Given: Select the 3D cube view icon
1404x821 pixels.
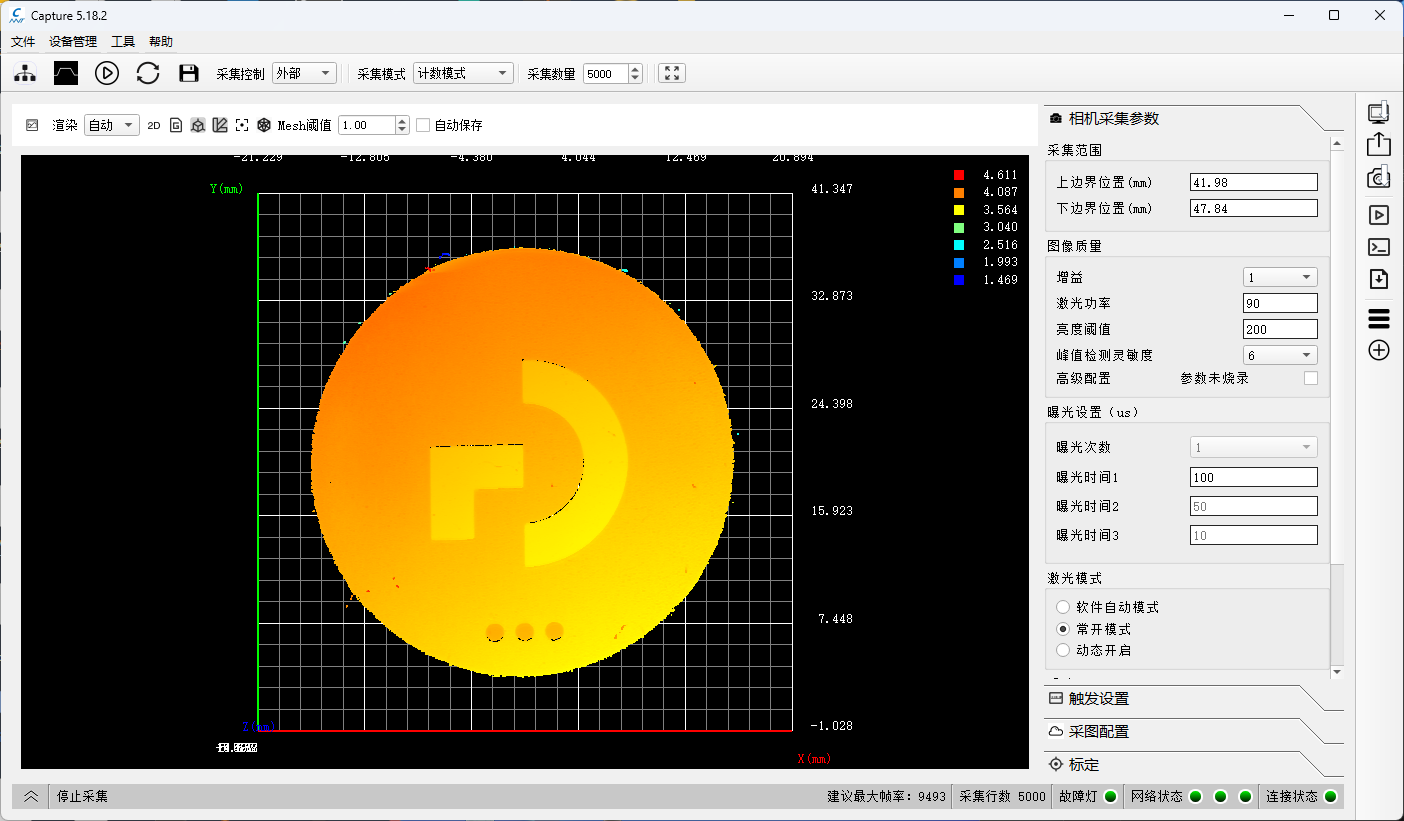Looking at the screenshot, I should (198, 125).
